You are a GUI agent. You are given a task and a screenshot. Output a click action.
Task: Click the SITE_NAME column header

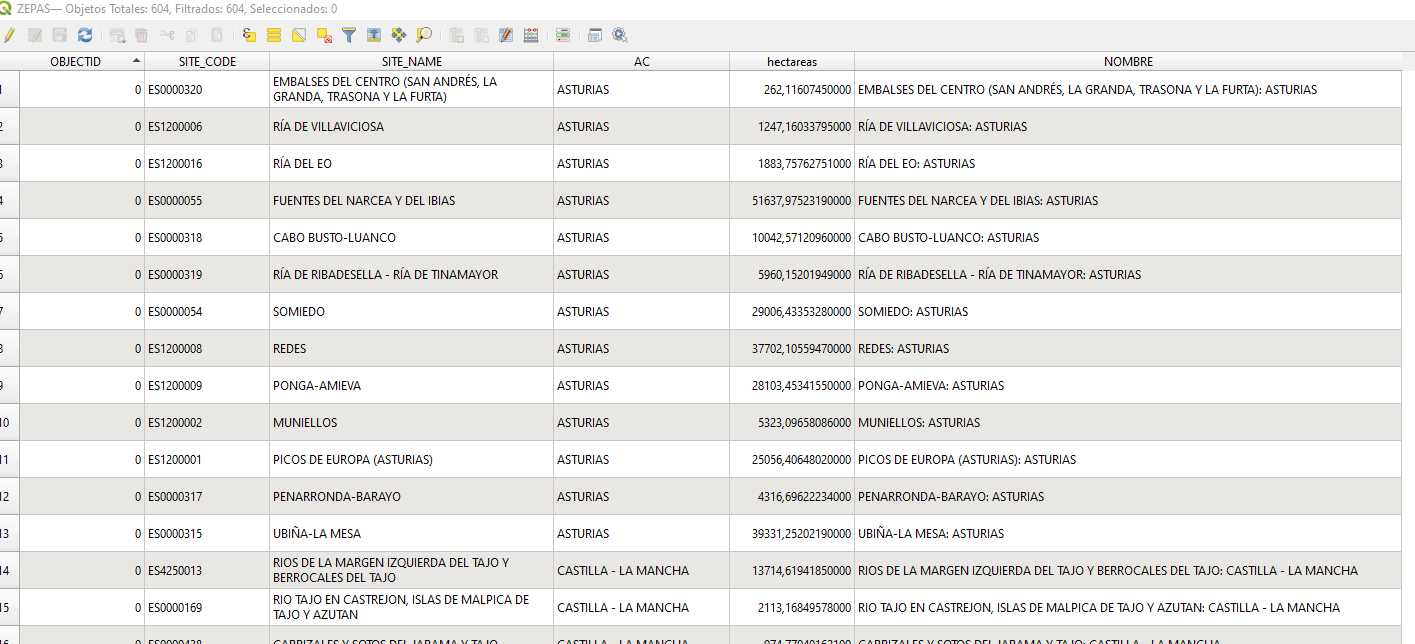(411, 62)
